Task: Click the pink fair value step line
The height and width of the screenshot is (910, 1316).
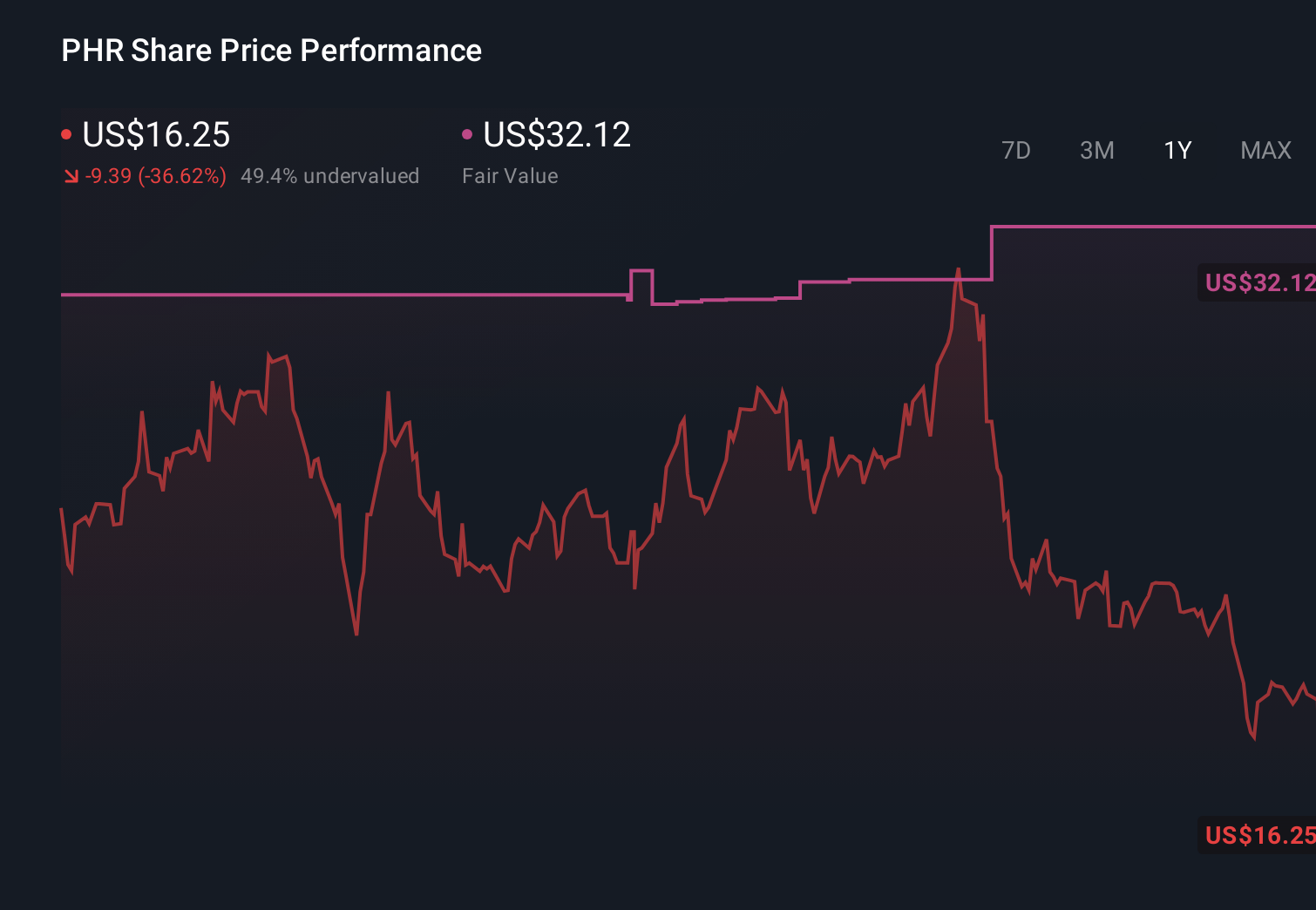Action: tap(349, 295)
